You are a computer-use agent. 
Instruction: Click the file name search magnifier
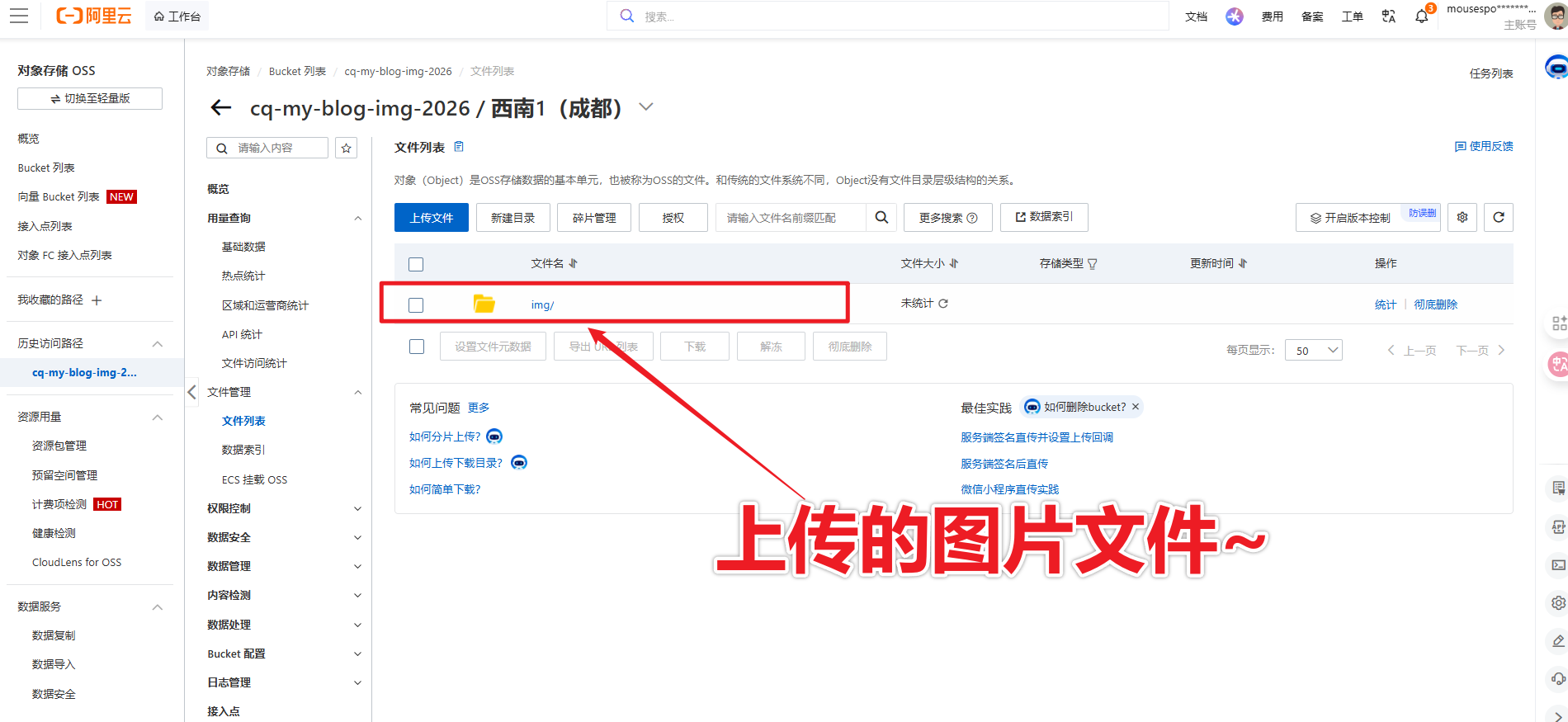pyautogui.click(x=881, y=217)
